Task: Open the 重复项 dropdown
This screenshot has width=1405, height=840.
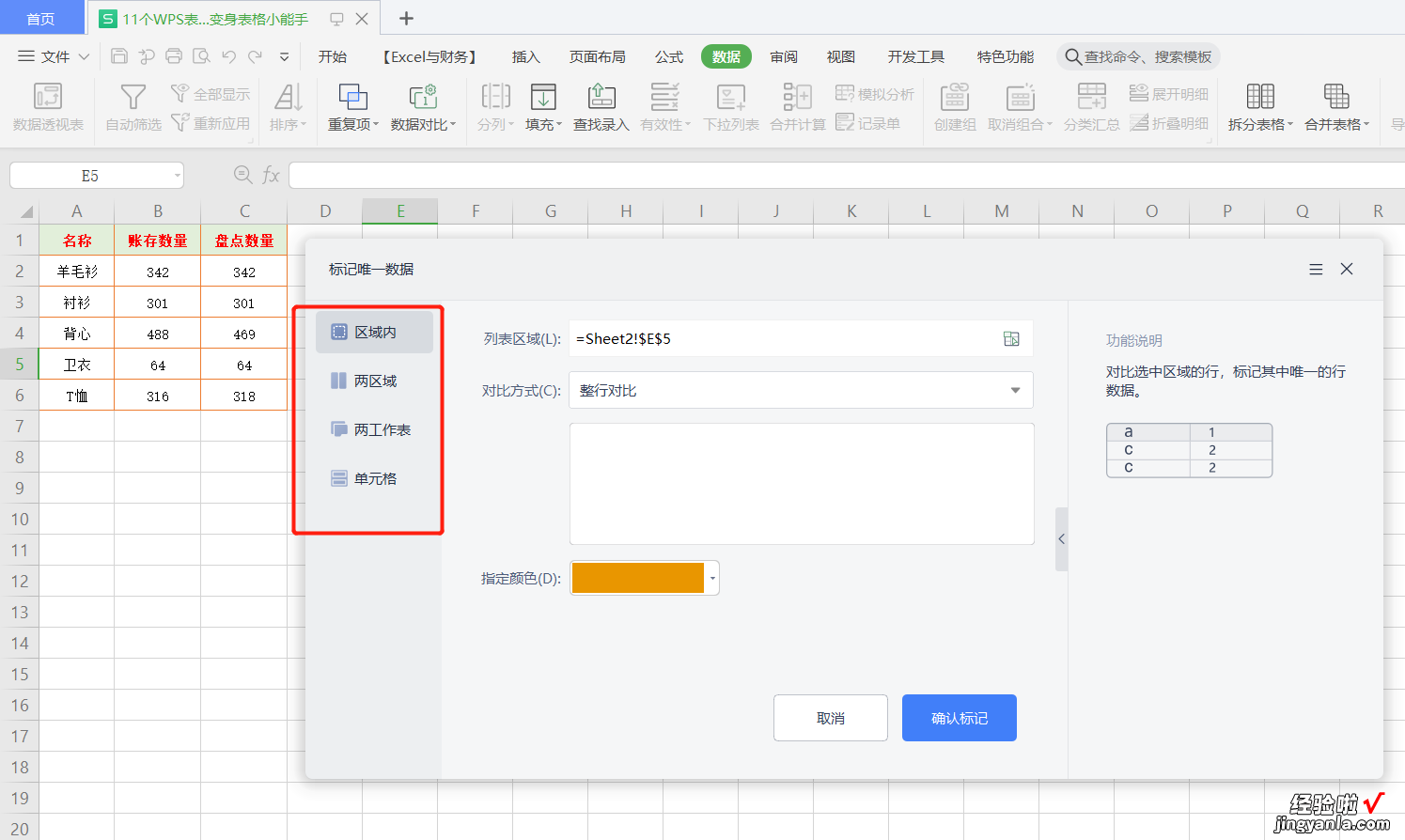Action: pos(353,106)
